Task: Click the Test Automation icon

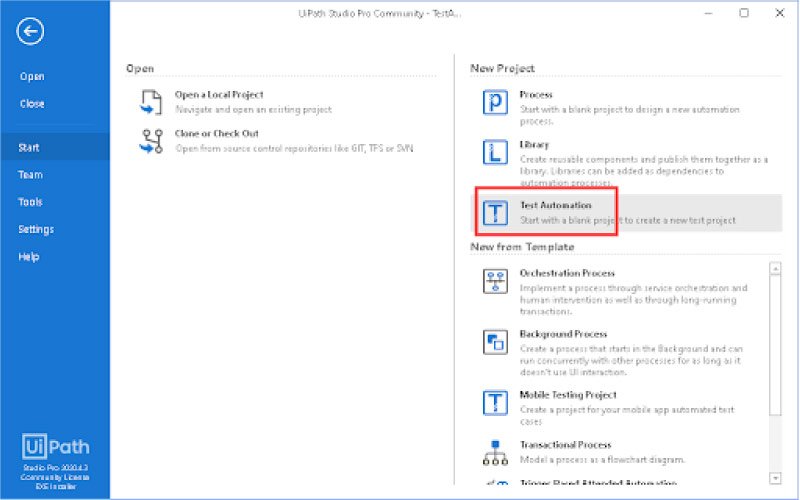Action: click(x=495, y=212)
